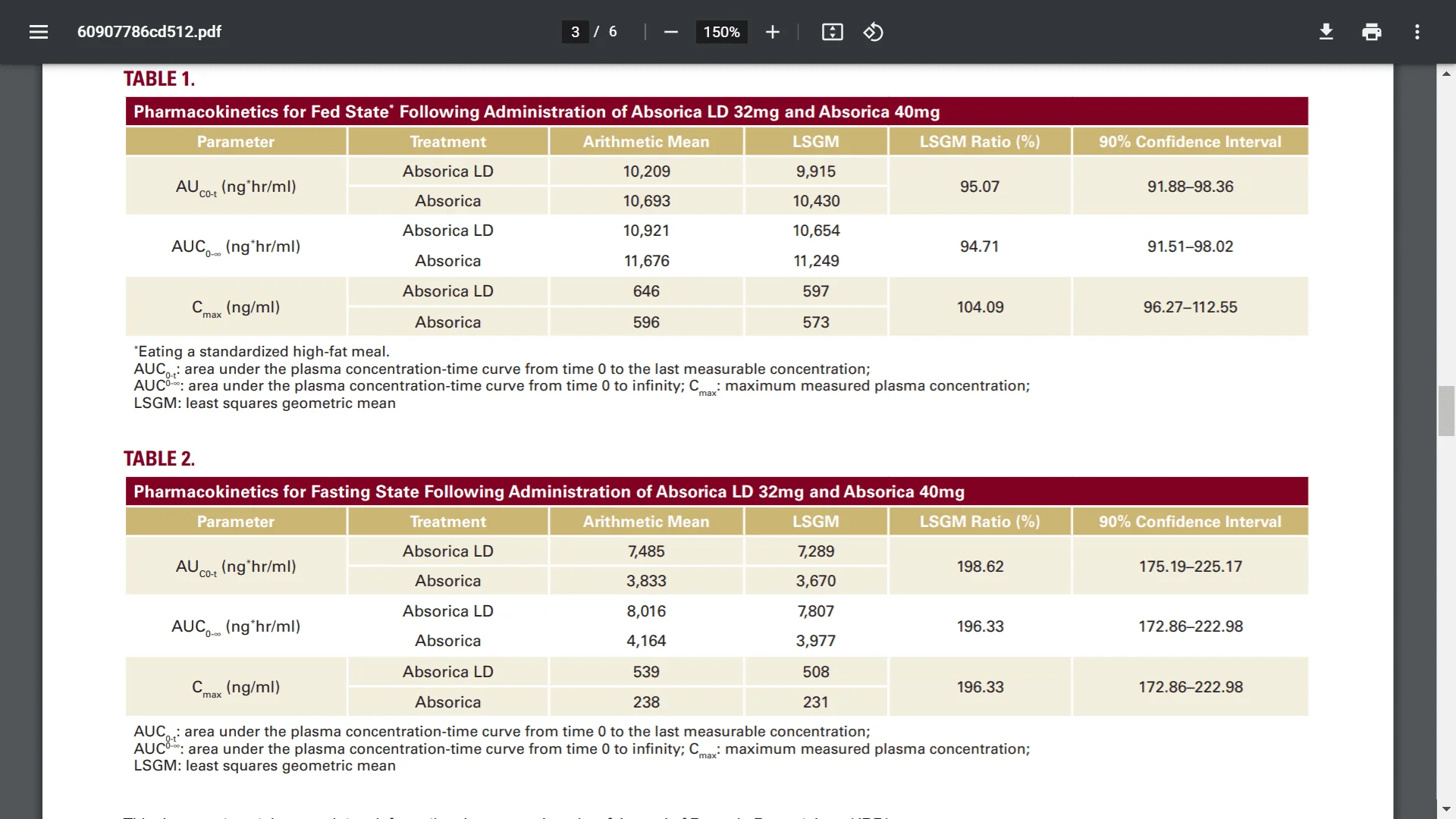Select the value 8,016
1456x819 pixels.
click(x=646, y=611)
